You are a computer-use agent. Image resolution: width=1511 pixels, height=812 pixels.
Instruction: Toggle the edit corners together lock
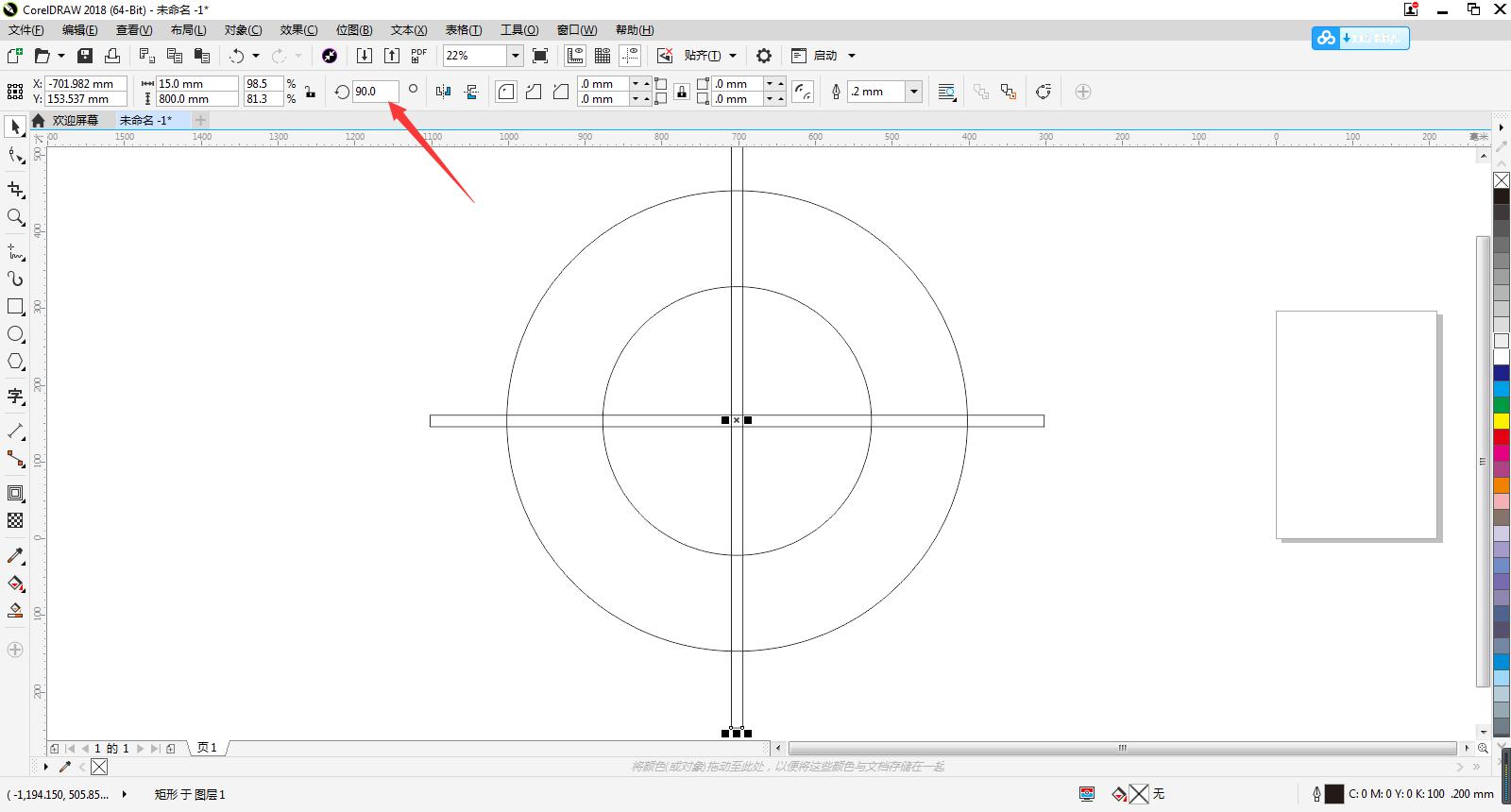tap(681, 92)
